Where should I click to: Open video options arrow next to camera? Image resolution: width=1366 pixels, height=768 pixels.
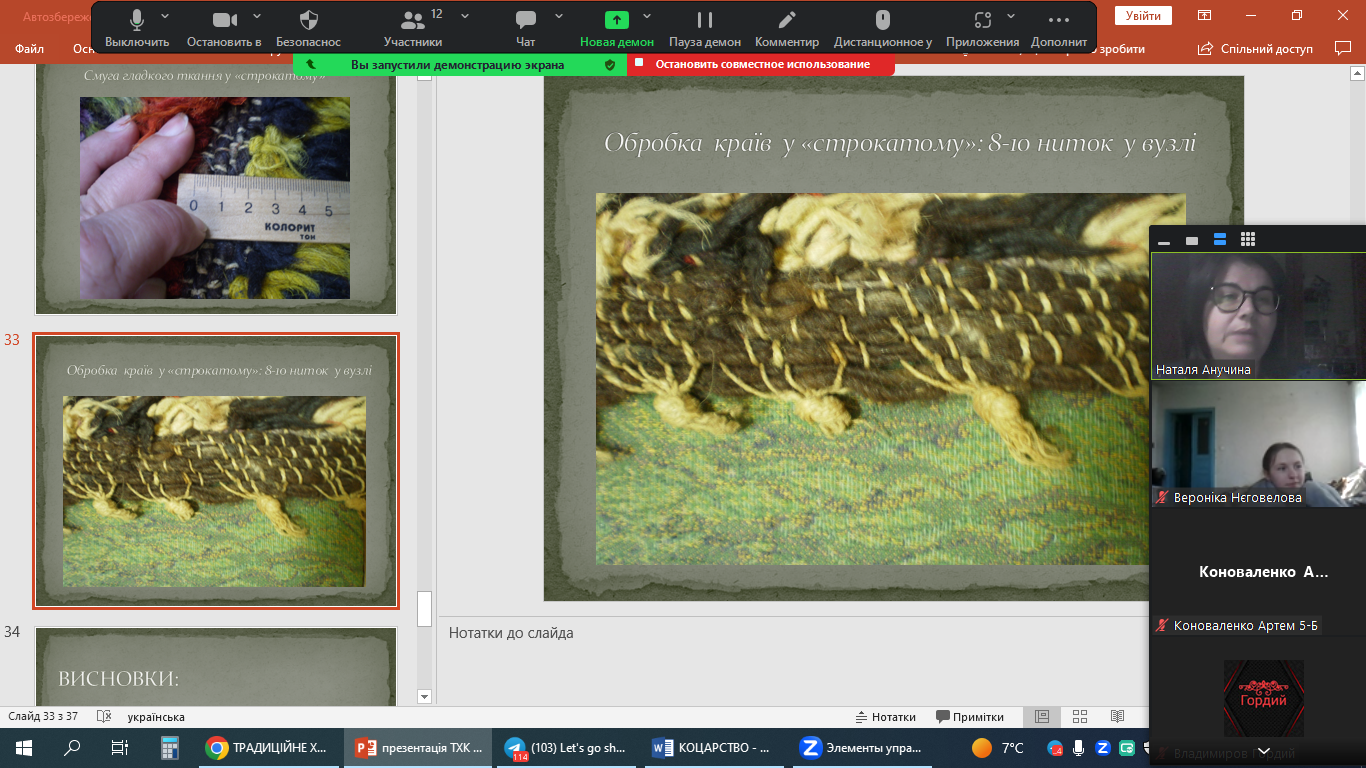[x=257, y=16]
